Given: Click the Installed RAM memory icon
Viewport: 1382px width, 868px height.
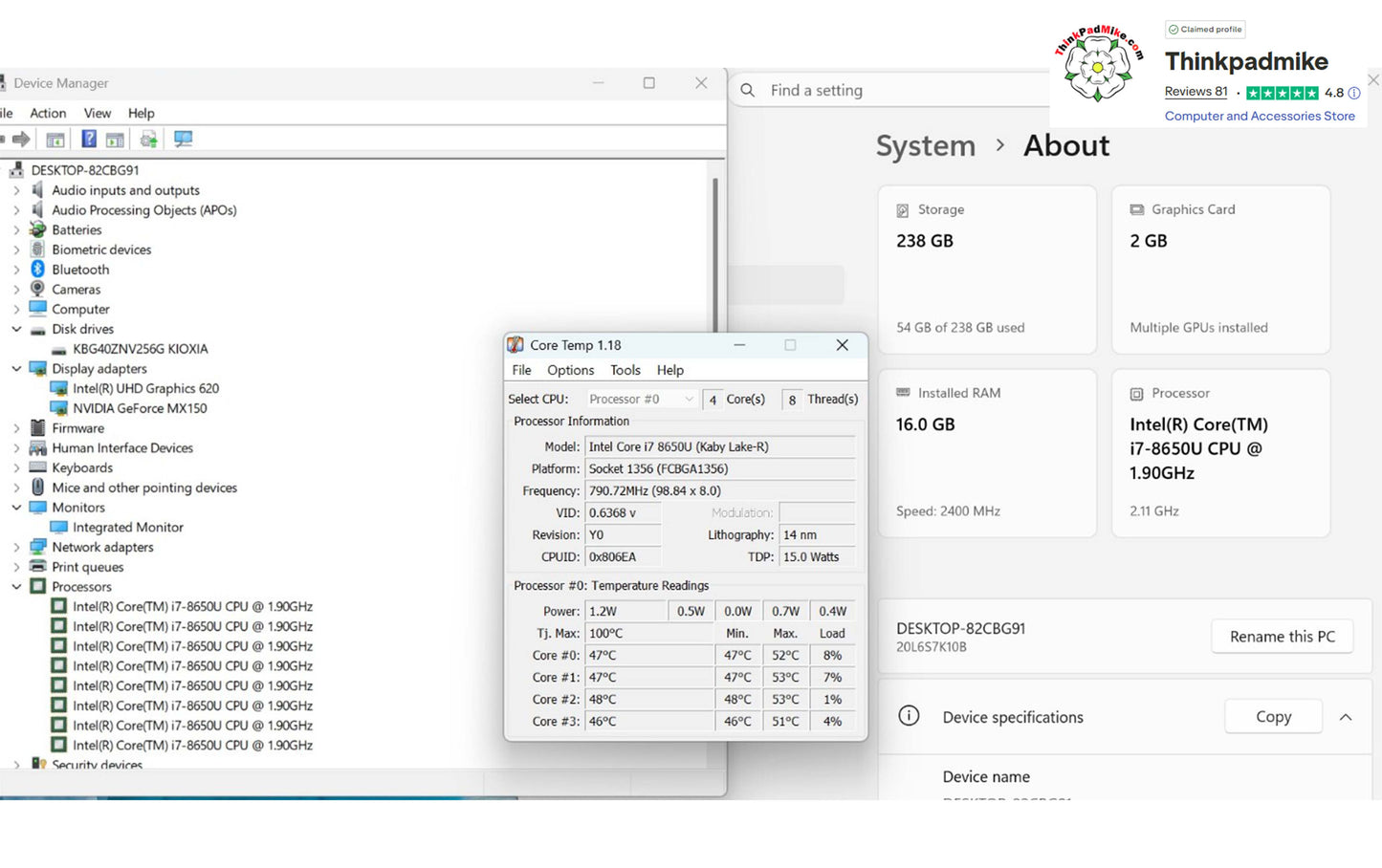Looking at the screenshot, I should (x=903, y=393).
